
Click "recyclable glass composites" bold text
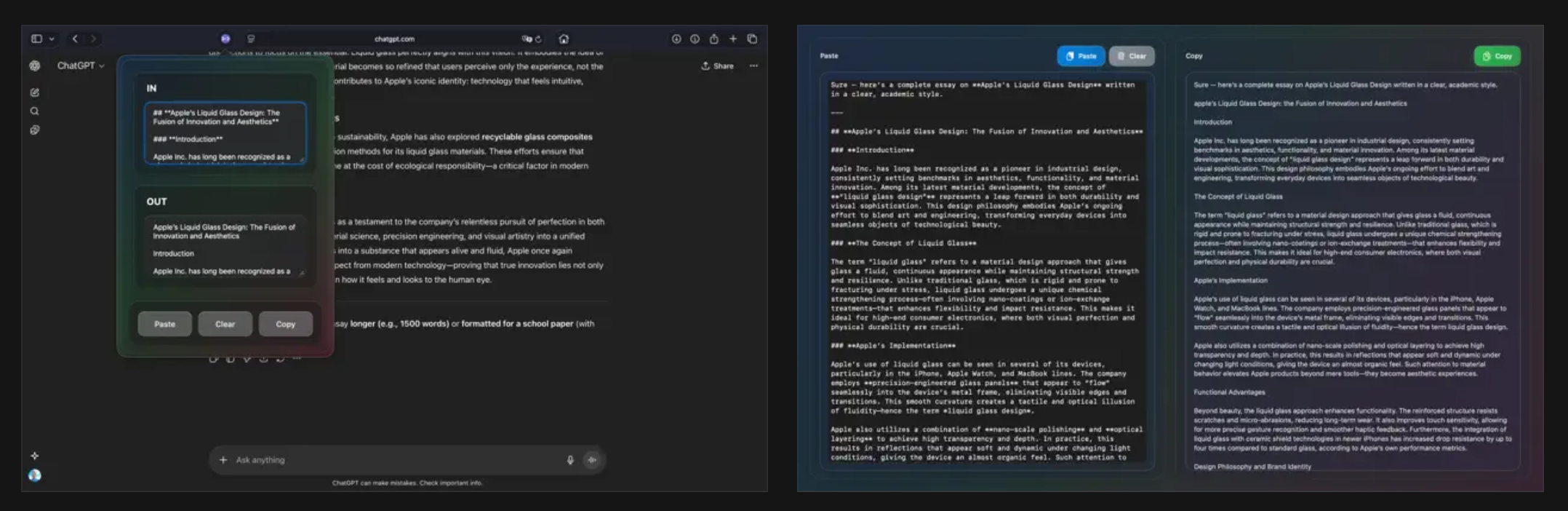[537, 137]
